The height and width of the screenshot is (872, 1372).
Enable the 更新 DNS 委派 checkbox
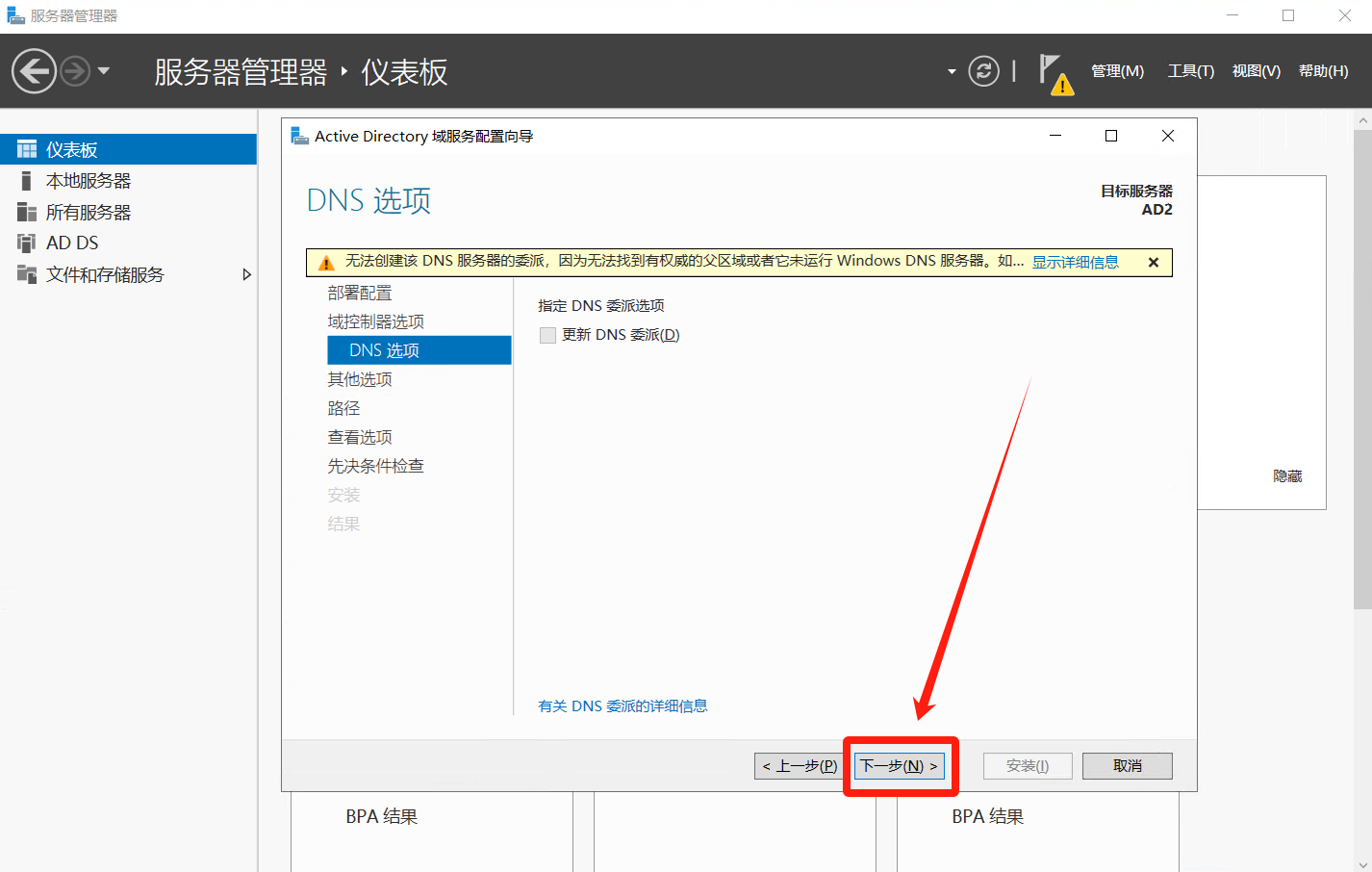click(548, 335)
